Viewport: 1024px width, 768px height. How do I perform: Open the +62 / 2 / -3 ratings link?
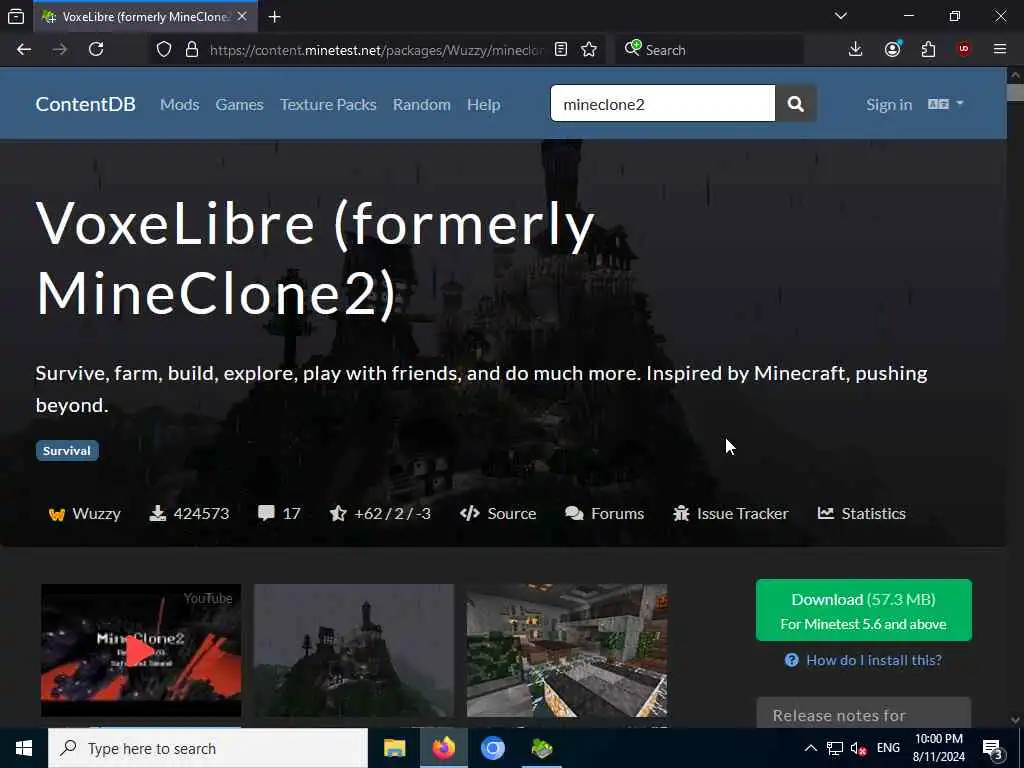pyautogui.click(x=381, y=513)
